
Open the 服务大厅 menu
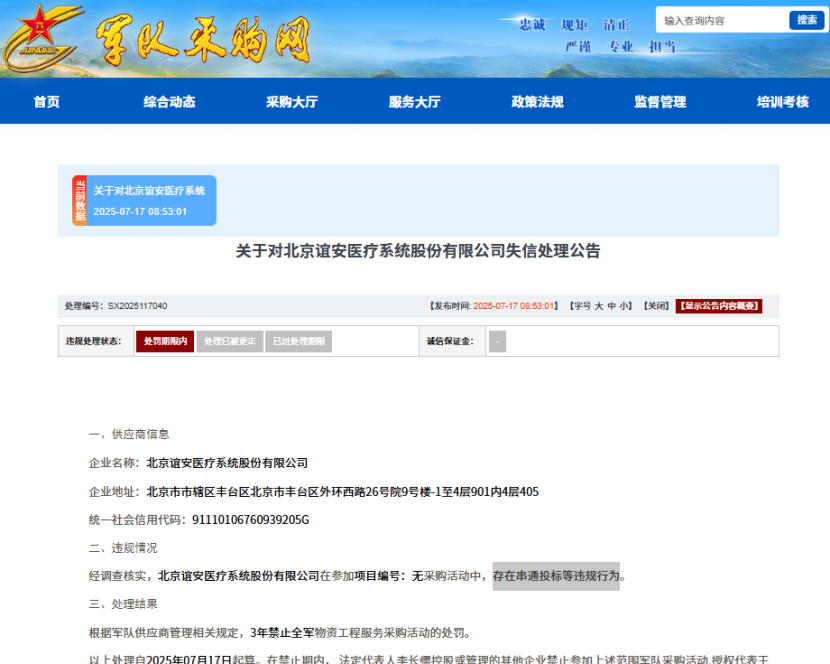tap(414, 102)
